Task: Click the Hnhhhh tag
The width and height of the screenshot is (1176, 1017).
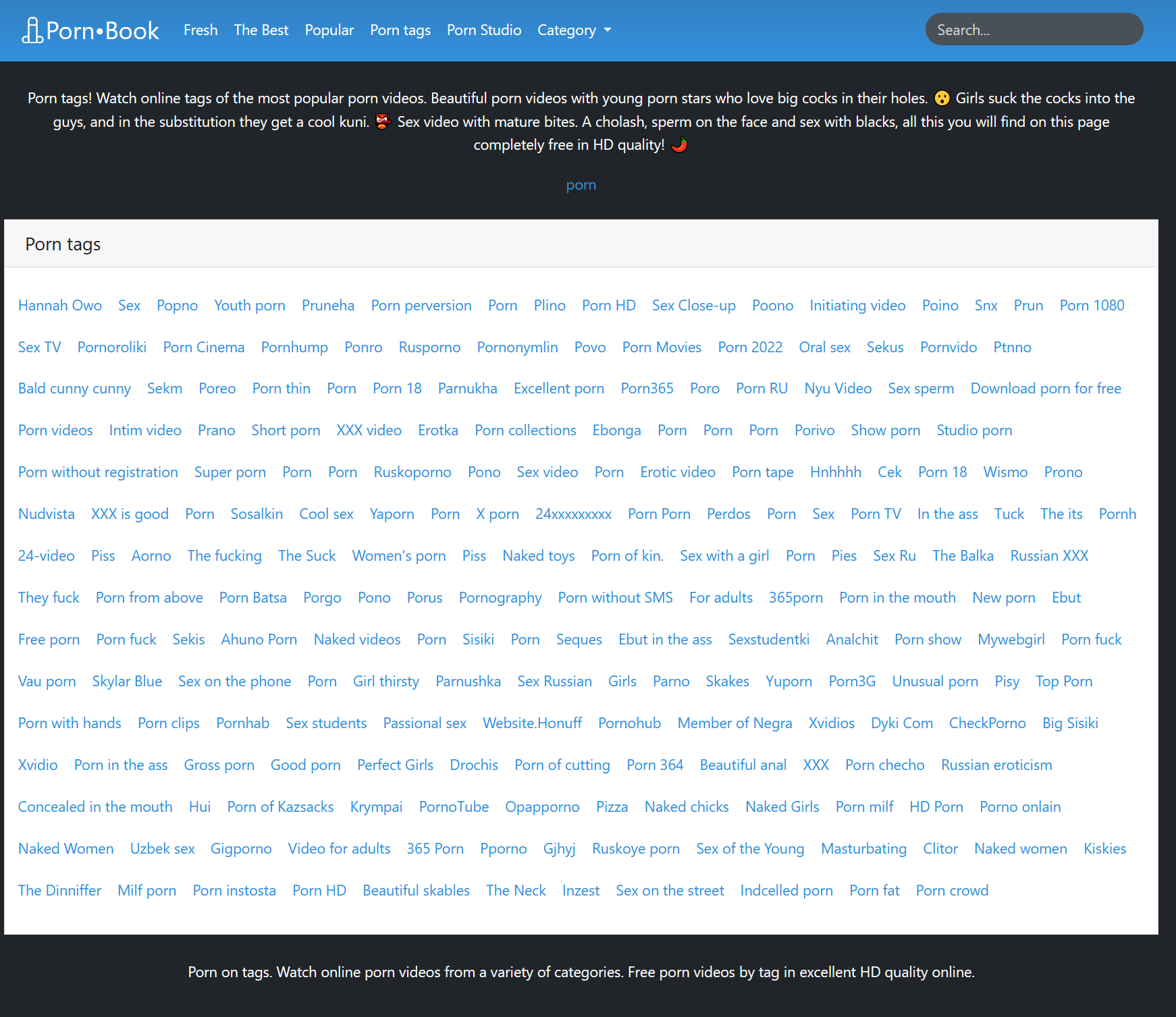Action: coord(836,472)
